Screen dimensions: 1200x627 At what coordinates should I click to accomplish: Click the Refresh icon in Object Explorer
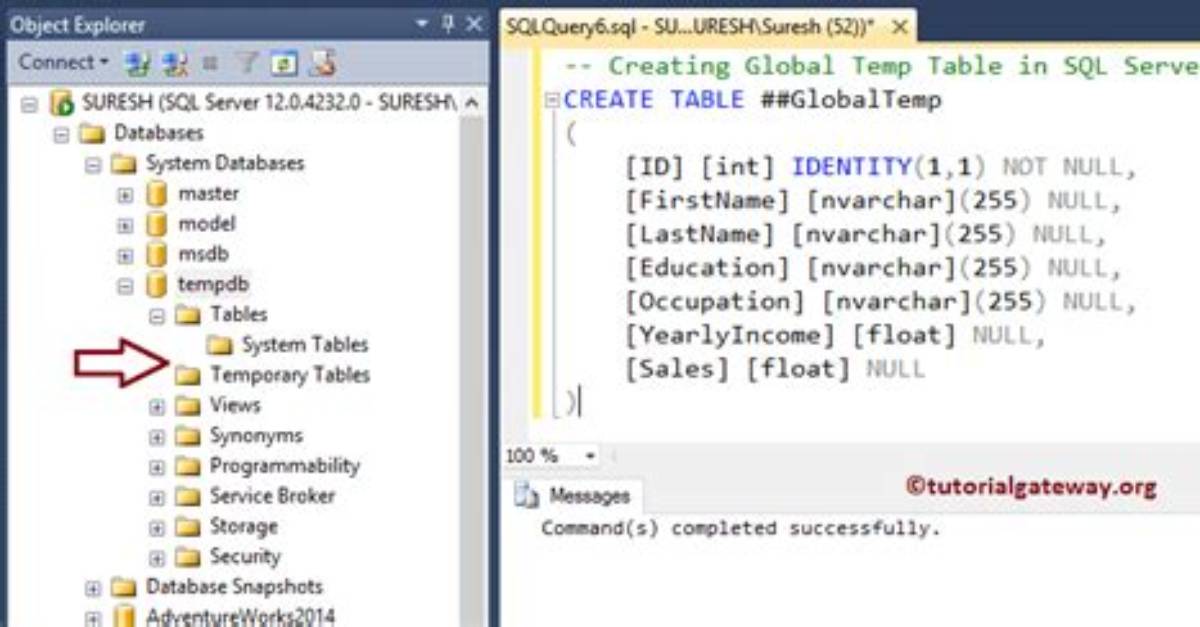coord(285,63)
